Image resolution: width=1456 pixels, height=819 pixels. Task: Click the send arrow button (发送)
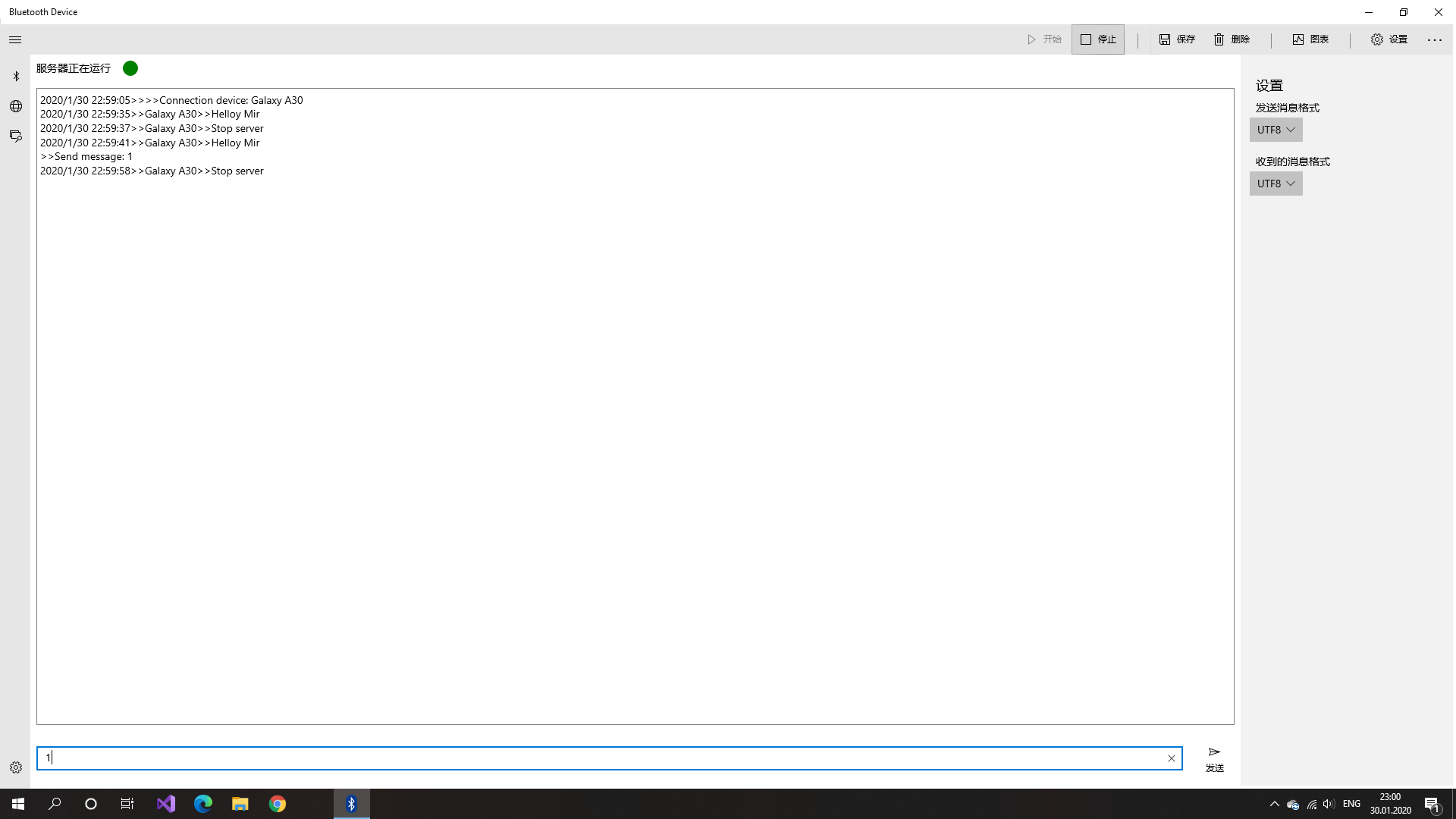pyautogui.click(x=1214, y=758)
